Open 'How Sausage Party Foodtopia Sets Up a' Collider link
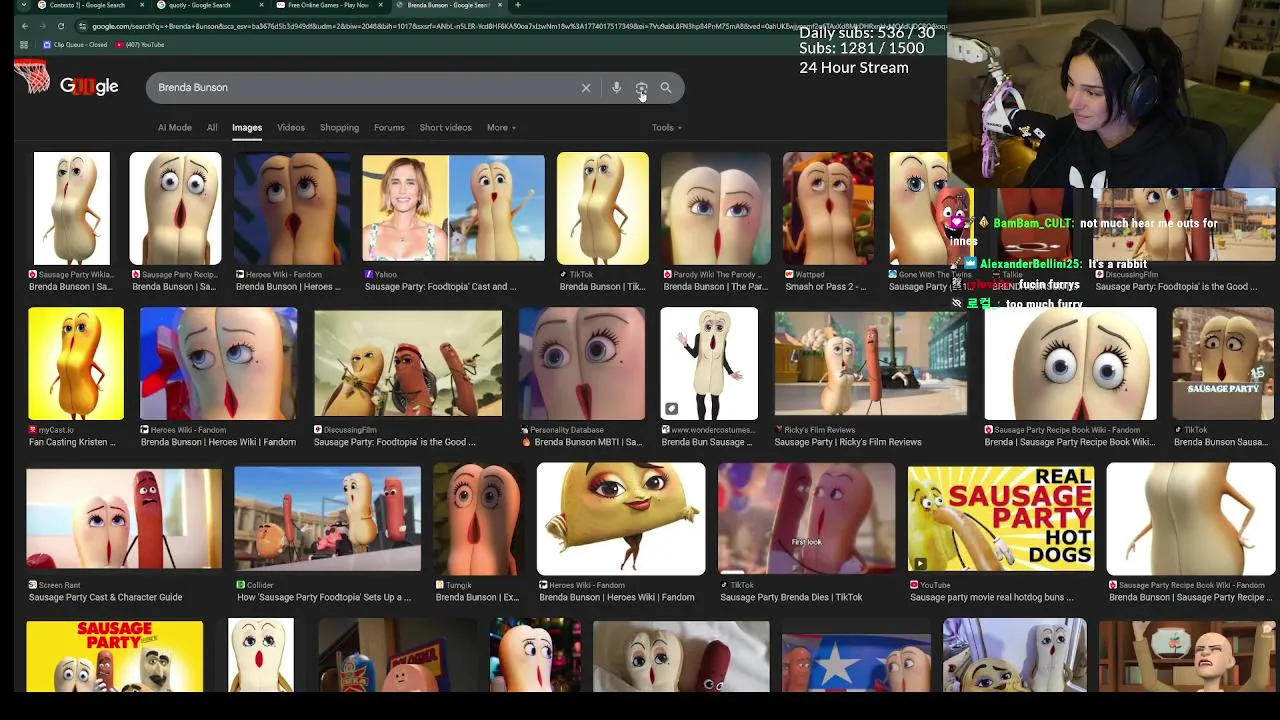 coord(324,597)
